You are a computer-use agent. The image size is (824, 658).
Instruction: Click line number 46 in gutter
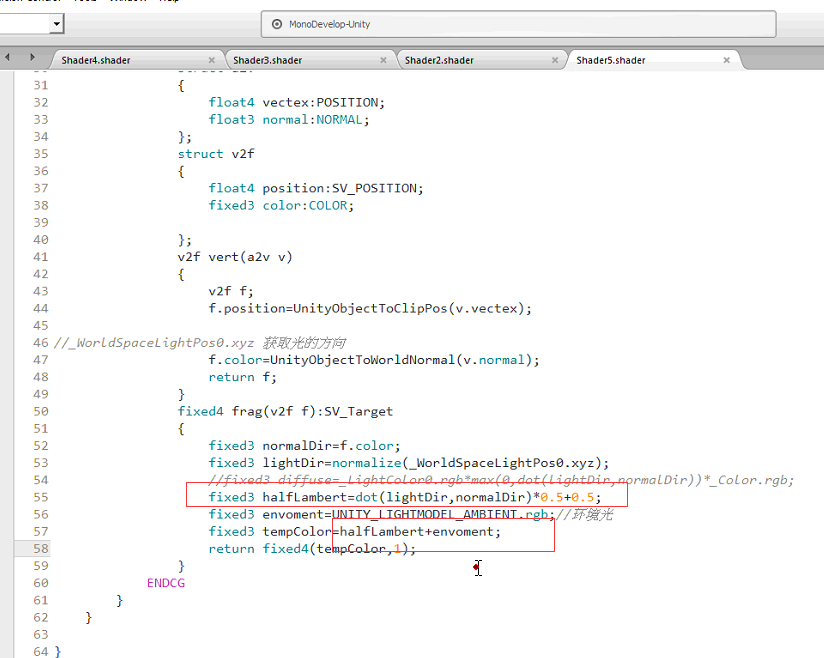[x=40, y=343]
